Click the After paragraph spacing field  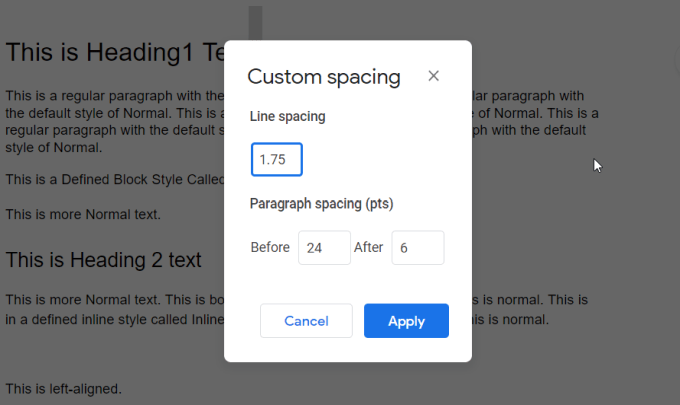(x=417, y=248)
